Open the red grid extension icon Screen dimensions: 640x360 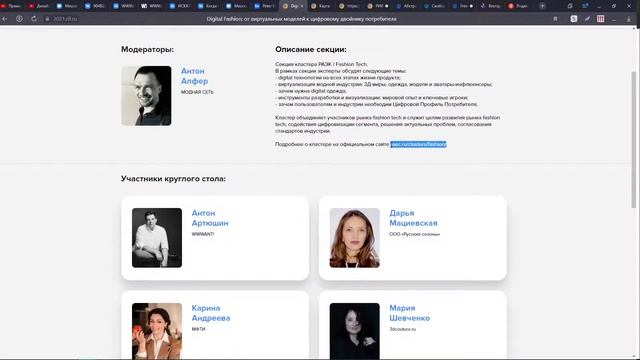pyautogui.click(x=600, y=19)
